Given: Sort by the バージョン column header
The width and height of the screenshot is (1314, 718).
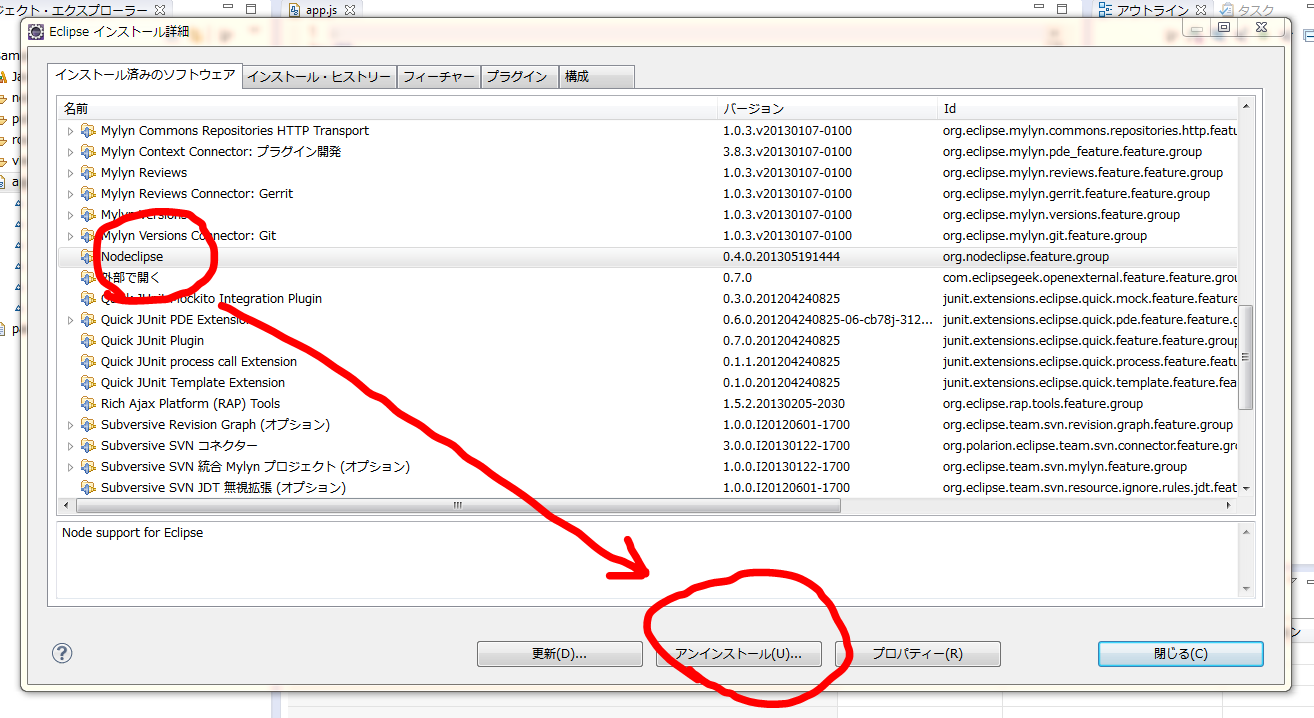Looking at the screenshot, I should coord(828,108).
